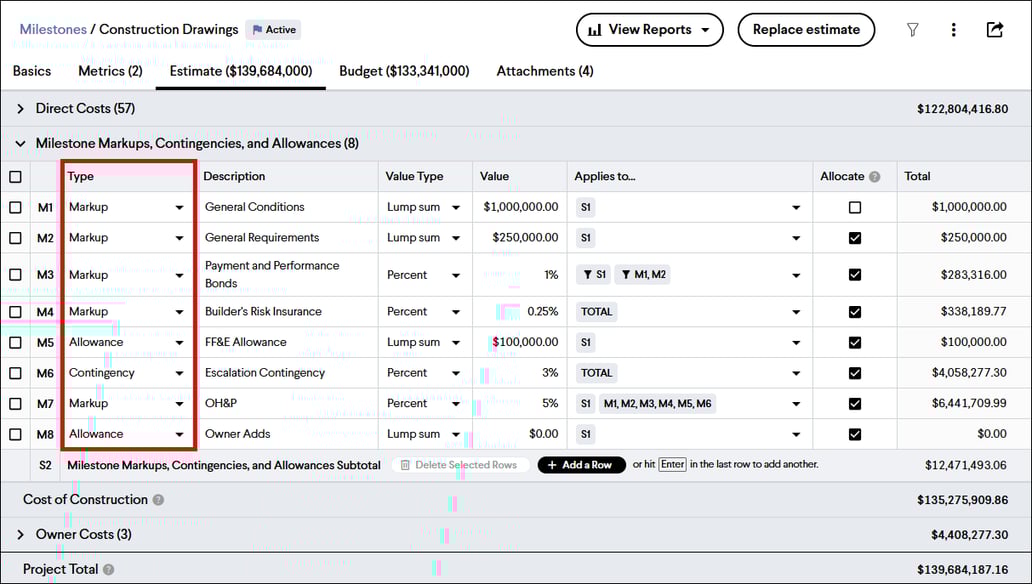Image resolution: width=1032 pixels, height=584 pixels.
Task: Click the Value field for Payment and Performance Bonds
Action: 520,273
